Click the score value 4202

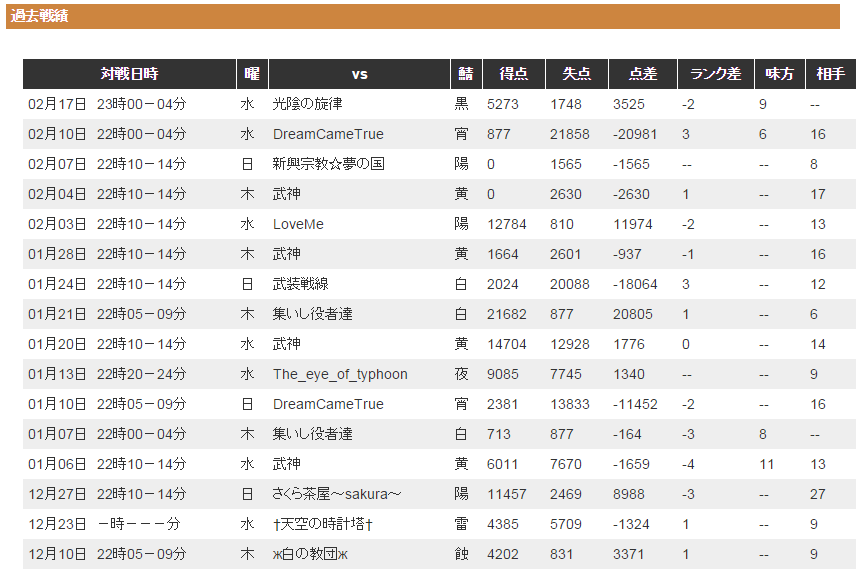click(502, 554)
